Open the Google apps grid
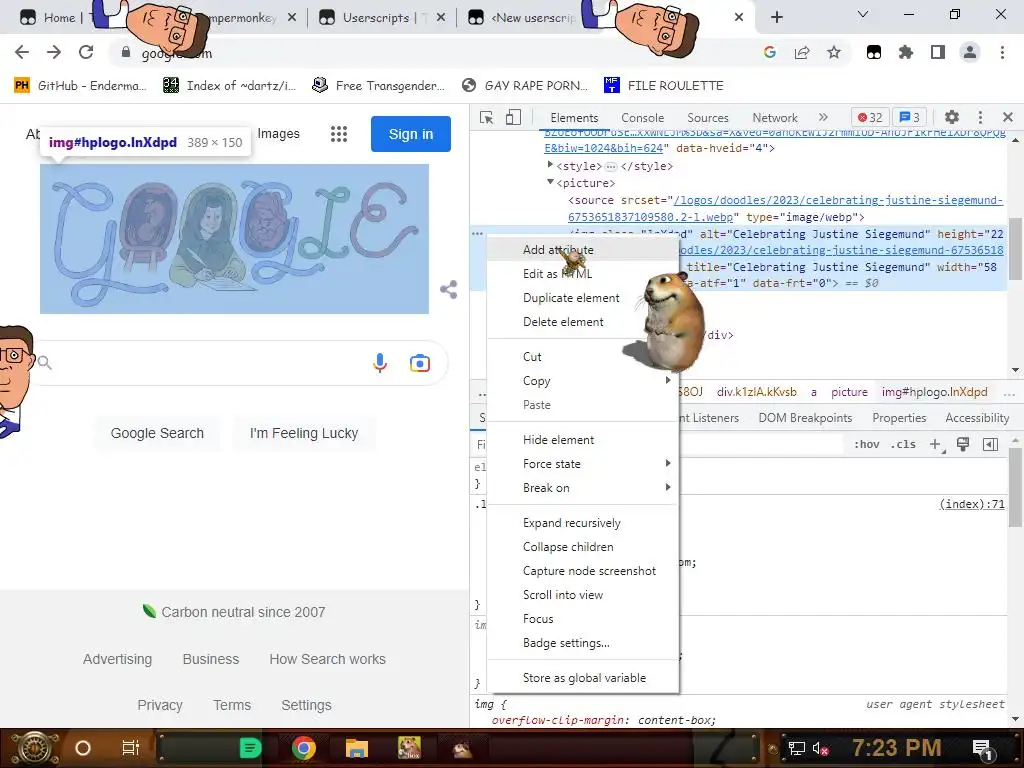 point(339,134)
